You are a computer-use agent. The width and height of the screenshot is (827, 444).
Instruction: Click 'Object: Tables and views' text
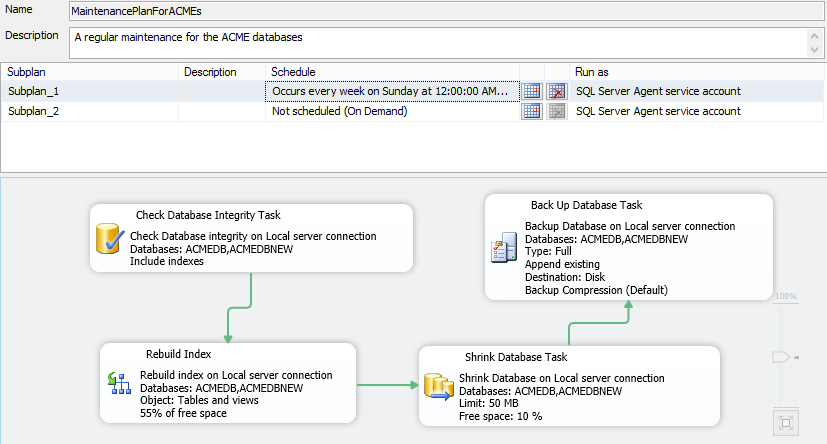(199, 400)
